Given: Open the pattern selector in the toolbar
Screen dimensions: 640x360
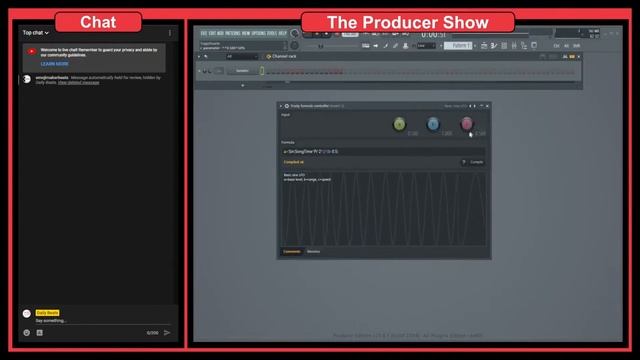Looking at the screenshot, I should tap(458, 46).
